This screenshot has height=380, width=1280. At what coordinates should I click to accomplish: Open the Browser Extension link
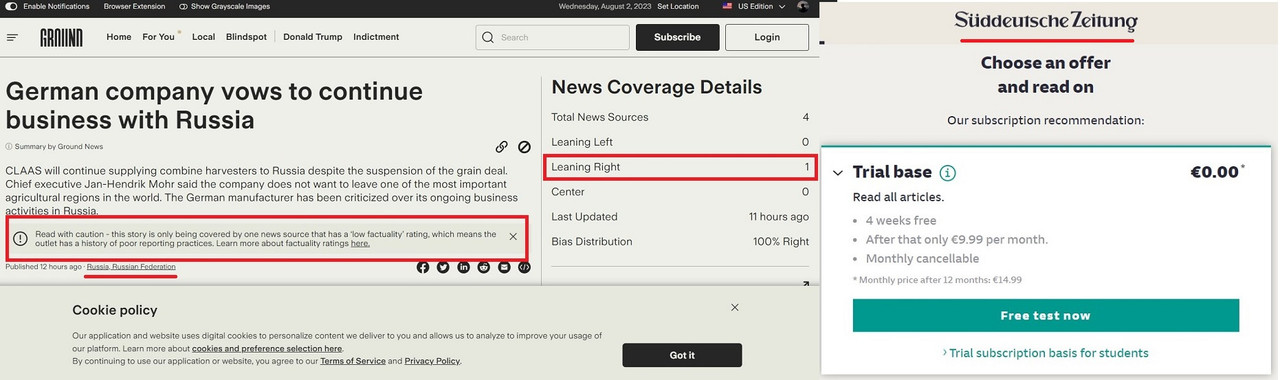[x=135, y=6]
